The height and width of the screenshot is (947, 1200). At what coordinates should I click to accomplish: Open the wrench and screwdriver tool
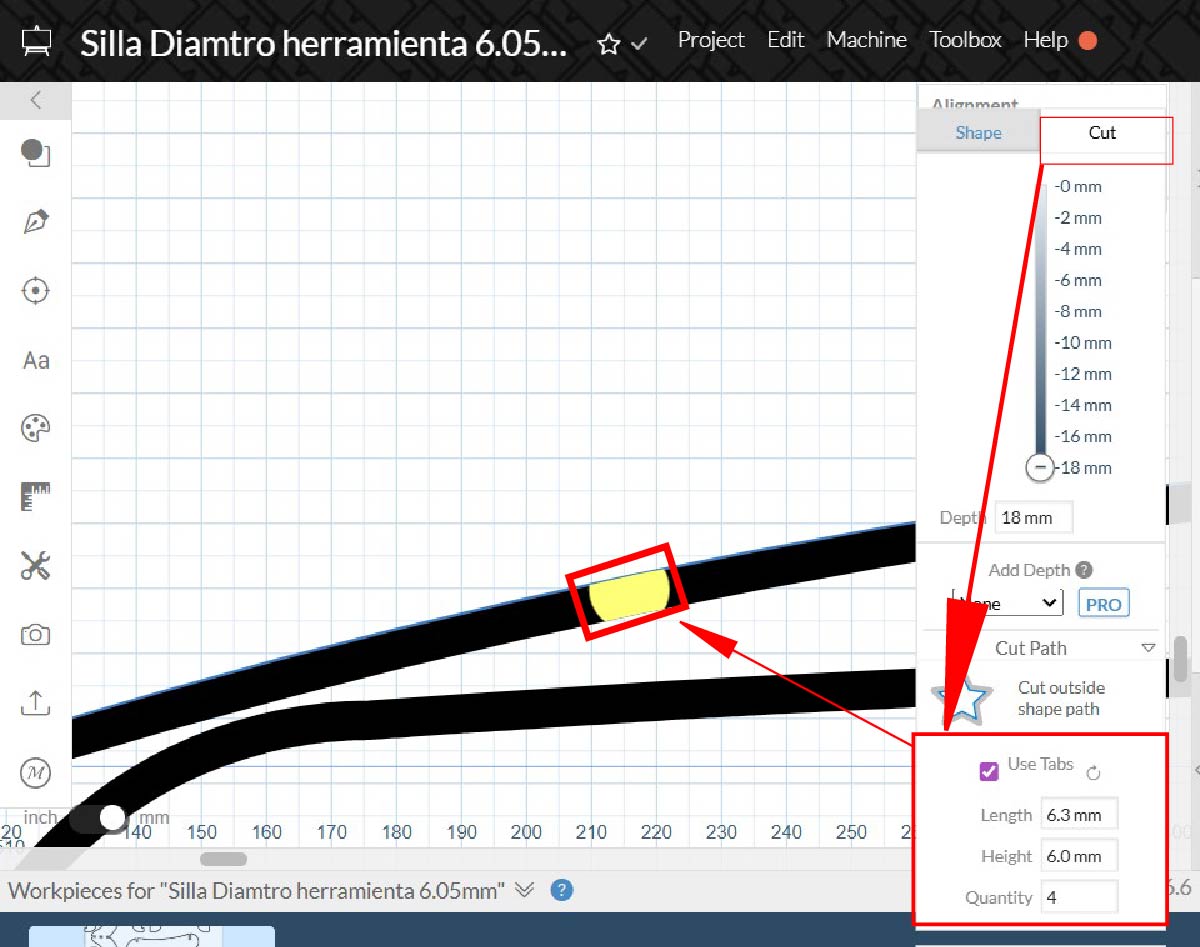[36, 566]
